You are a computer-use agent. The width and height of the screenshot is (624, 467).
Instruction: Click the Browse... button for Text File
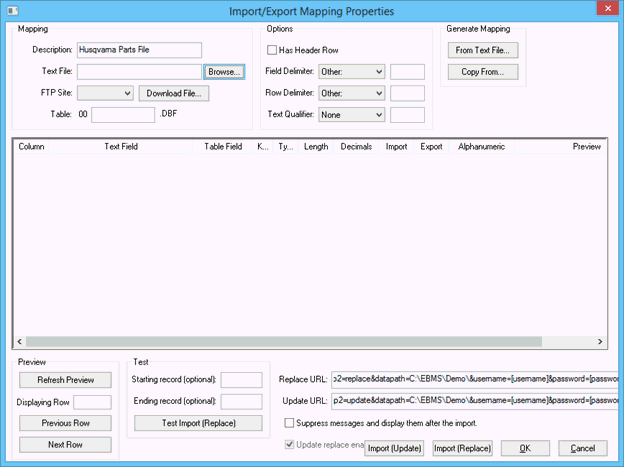(x=224, y=72)
